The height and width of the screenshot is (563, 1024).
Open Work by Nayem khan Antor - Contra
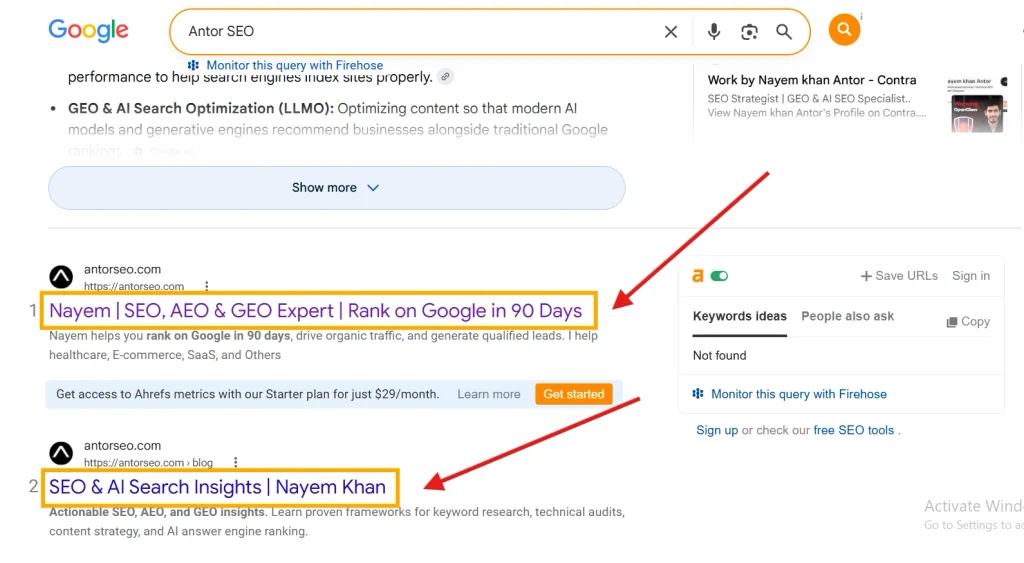point(812,80)
